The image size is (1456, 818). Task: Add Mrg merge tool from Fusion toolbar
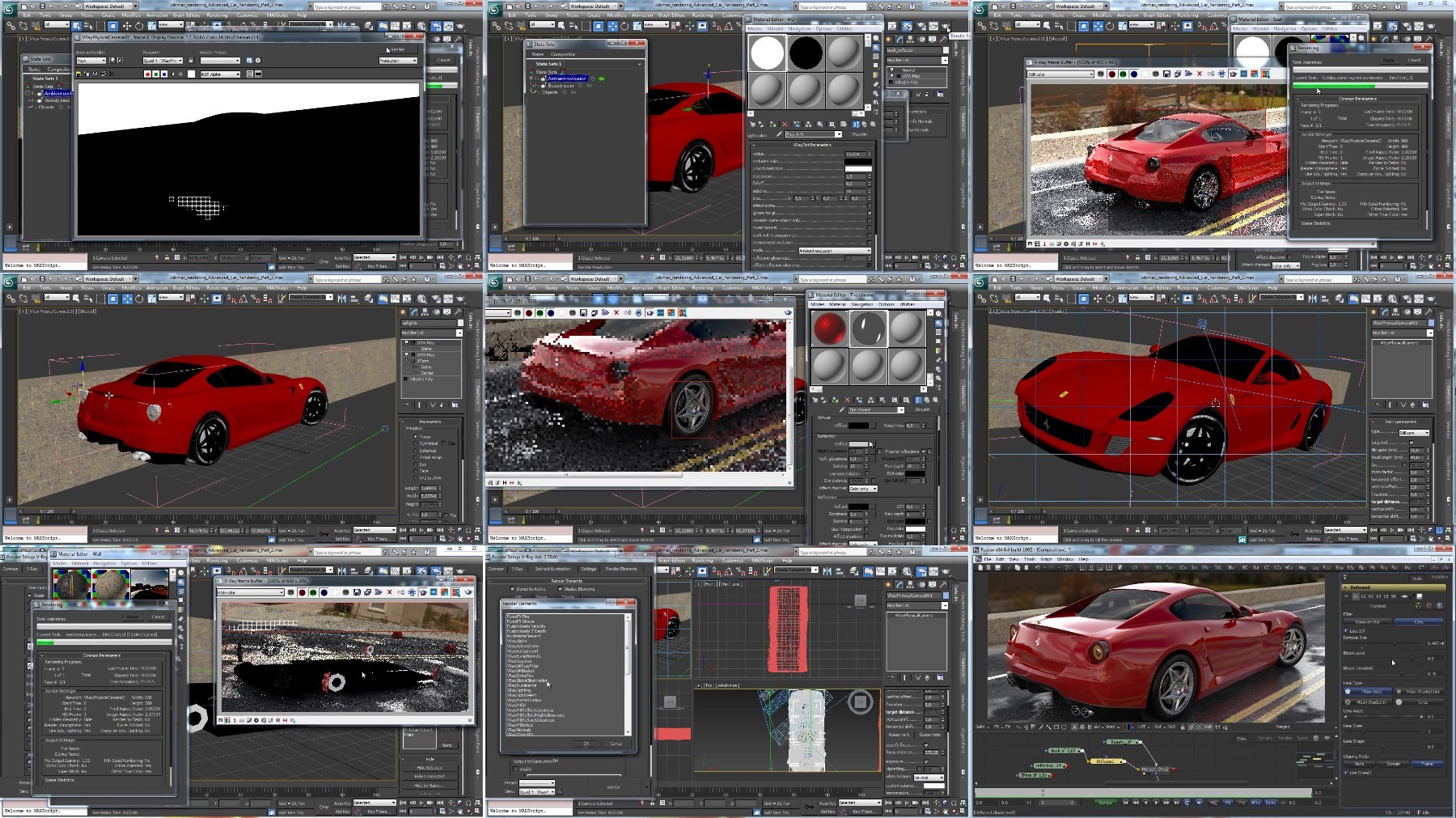[1302, 567]
